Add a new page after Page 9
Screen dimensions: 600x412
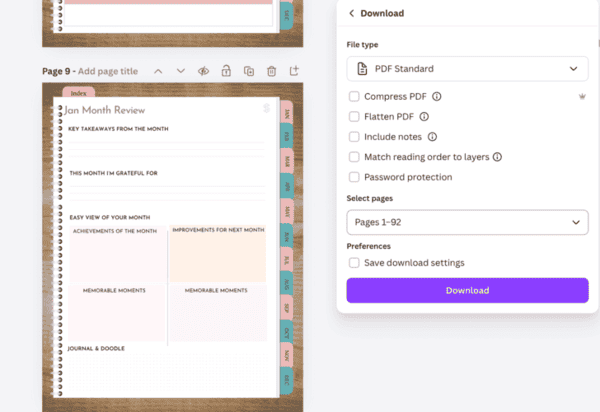(x=294, y=71)
